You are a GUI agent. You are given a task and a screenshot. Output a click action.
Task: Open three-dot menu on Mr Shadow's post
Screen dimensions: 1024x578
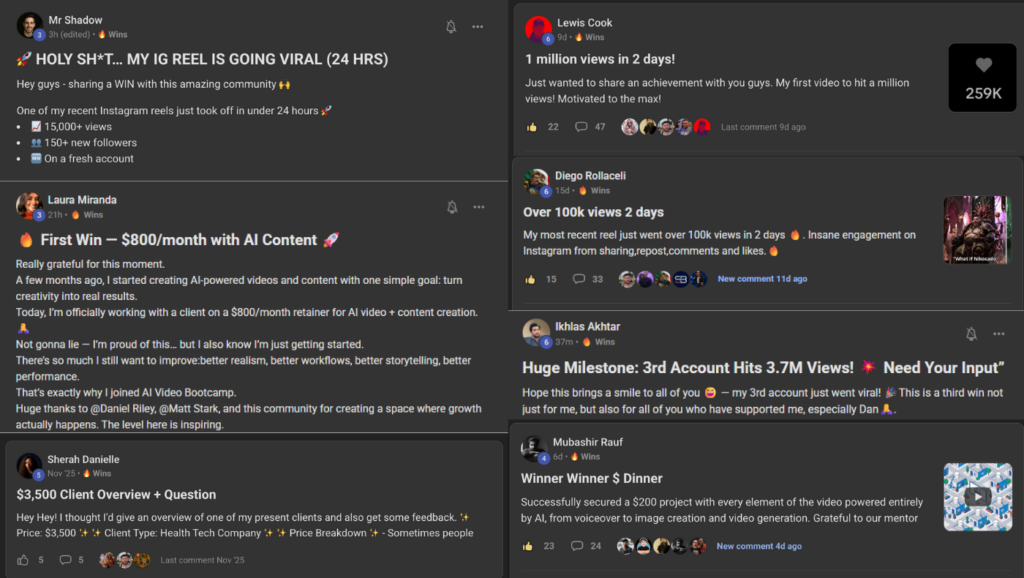click(478, 27)
